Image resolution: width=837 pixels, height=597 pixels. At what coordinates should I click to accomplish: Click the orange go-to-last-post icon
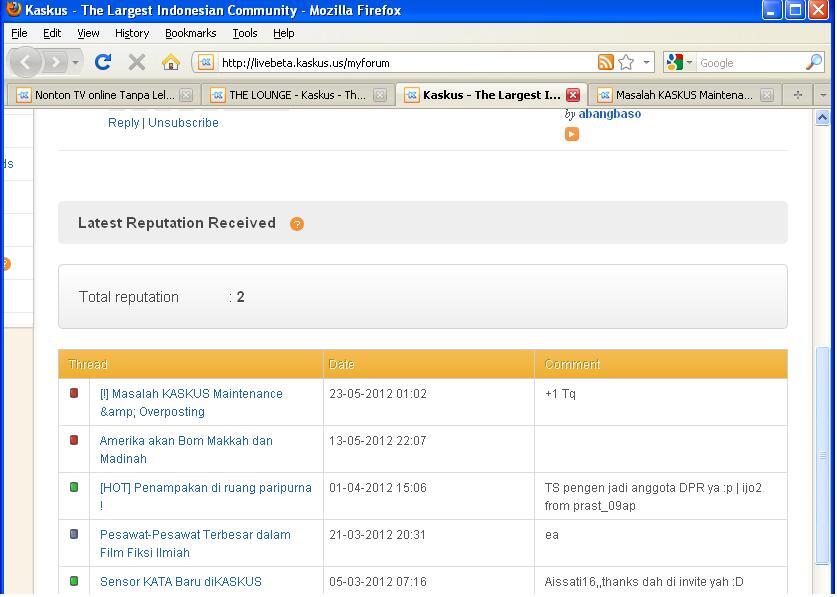(572, 134)
